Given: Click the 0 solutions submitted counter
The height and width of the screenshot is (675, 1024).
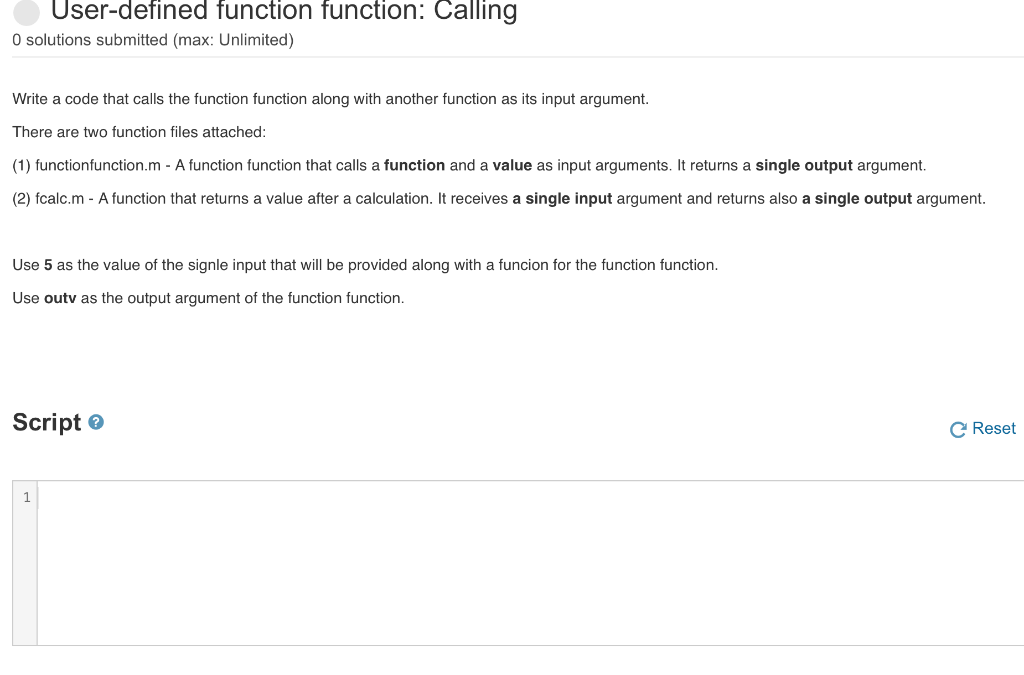Looking at the screenshot, I should (x=152, y=40).
